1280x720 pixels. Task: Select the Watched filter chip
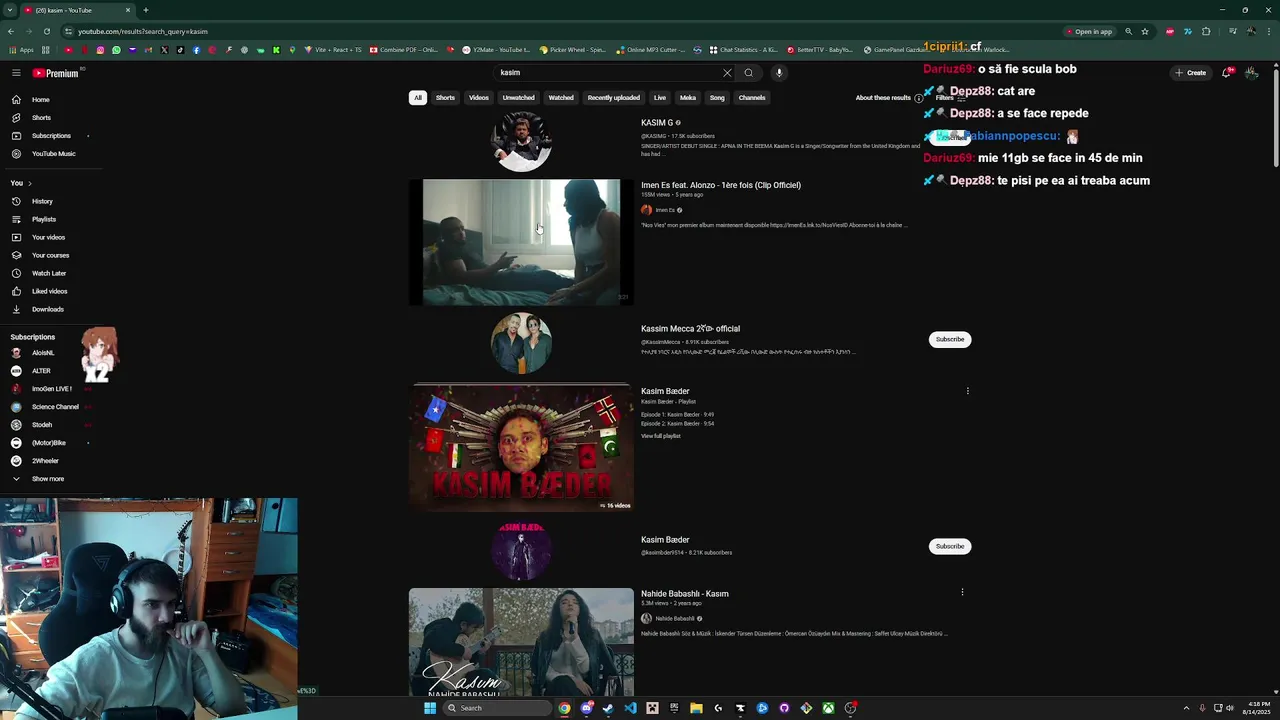point(561,98)
